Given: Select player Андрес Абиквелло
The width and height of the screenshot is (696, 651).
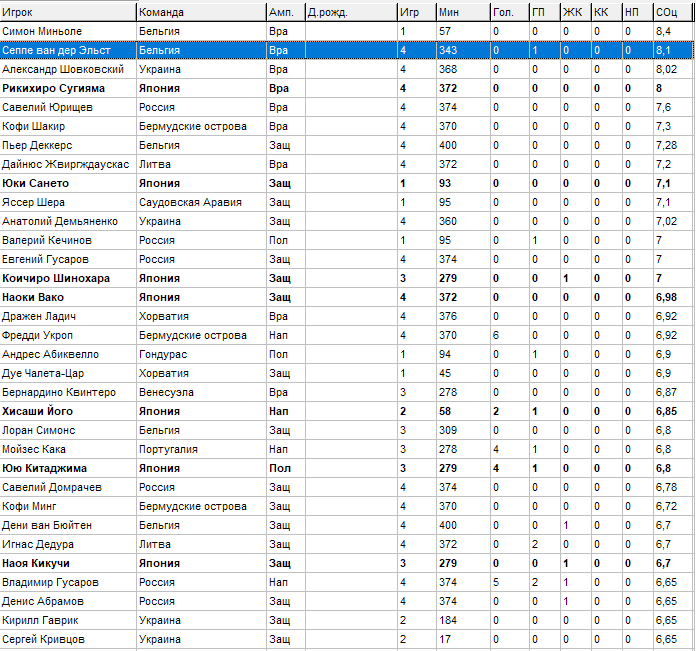Looking at the screenshot, I should point(51,354).
